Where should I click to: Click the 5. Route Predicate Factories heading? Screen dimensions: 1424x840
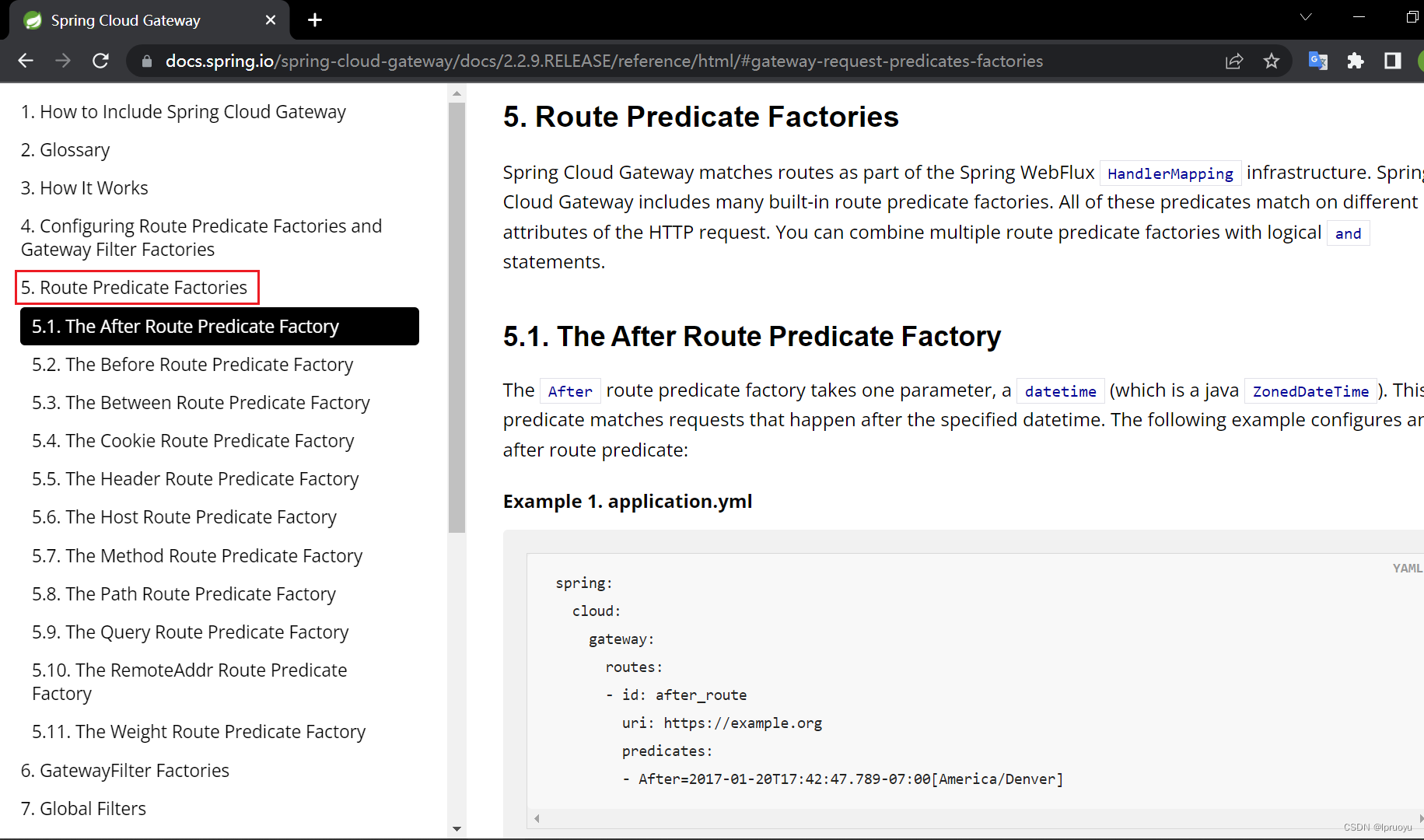coord(701,117)
